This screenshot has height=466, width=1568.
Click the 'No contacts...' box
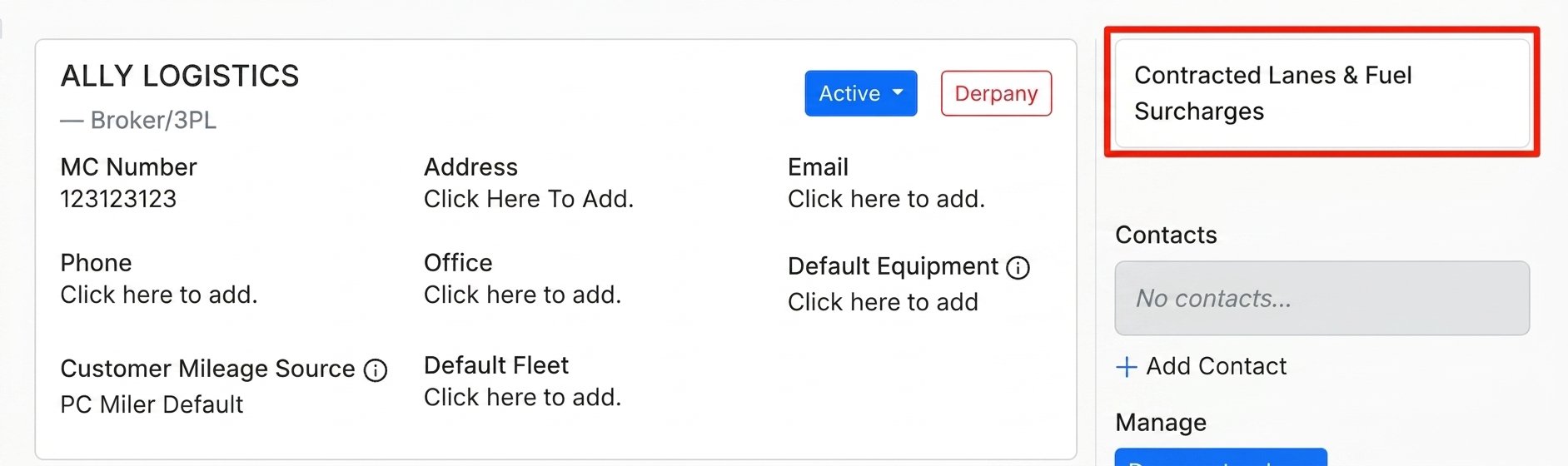(x=1322, y=298)
